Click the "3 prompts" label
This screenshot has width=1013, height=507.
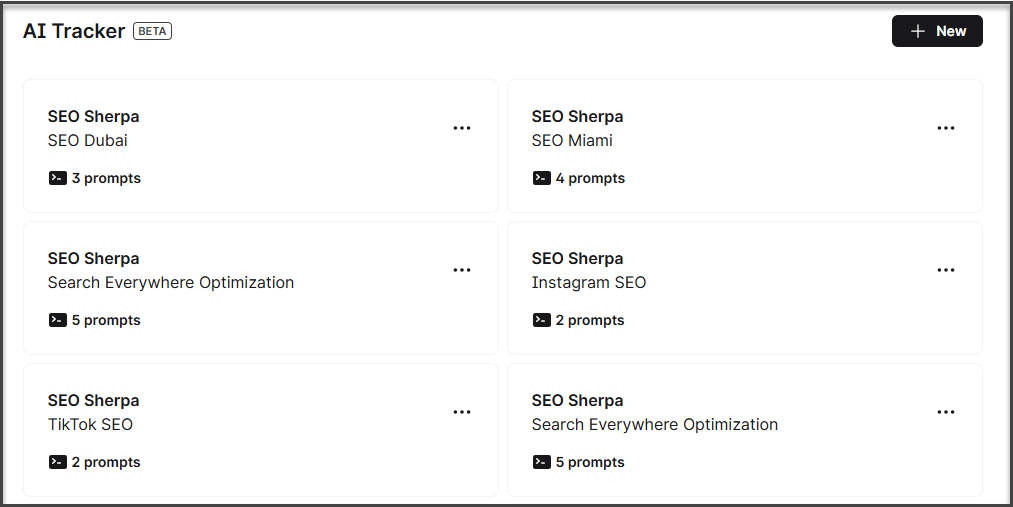(x=106, y=178)
